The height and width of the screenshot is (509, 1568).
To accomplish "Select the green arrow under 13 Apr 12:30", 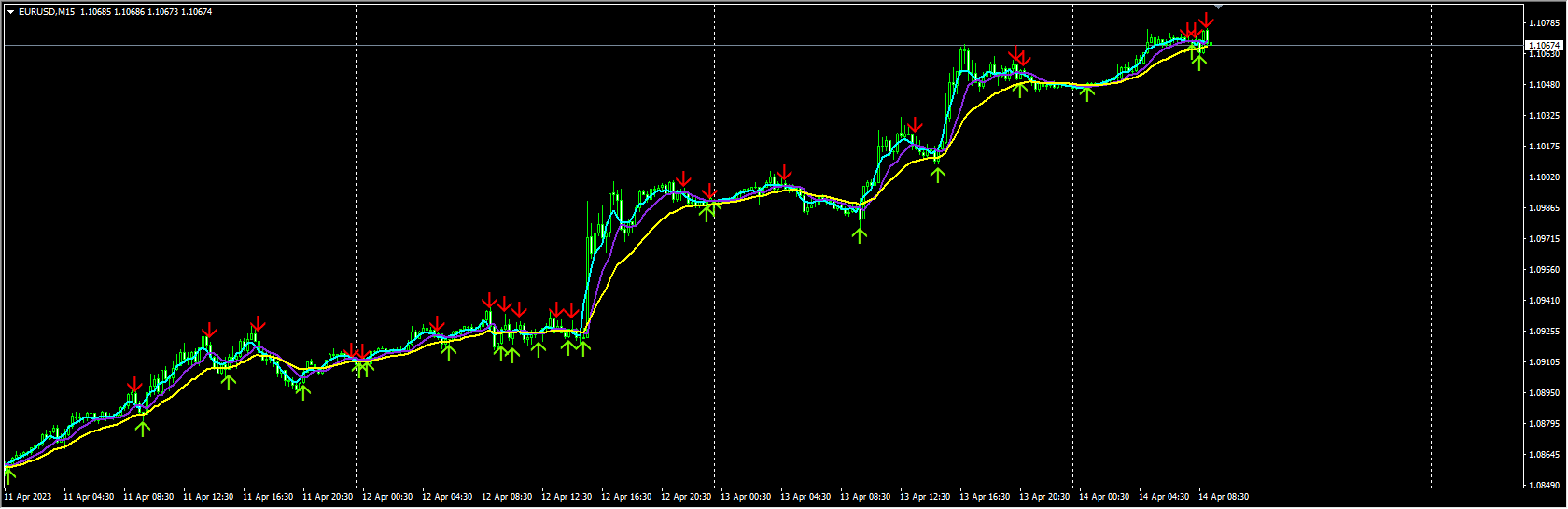I will point(938,173).
